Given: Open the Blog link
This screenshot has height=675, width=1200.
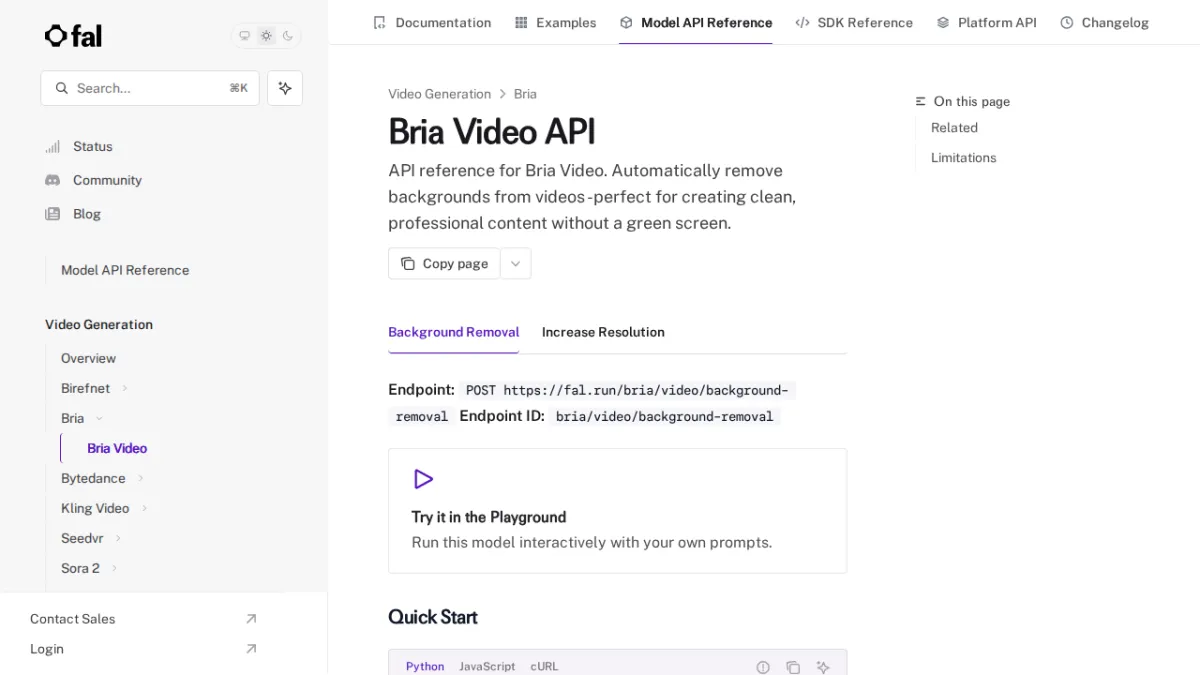Looking at the screenshot, I should 87,214.
